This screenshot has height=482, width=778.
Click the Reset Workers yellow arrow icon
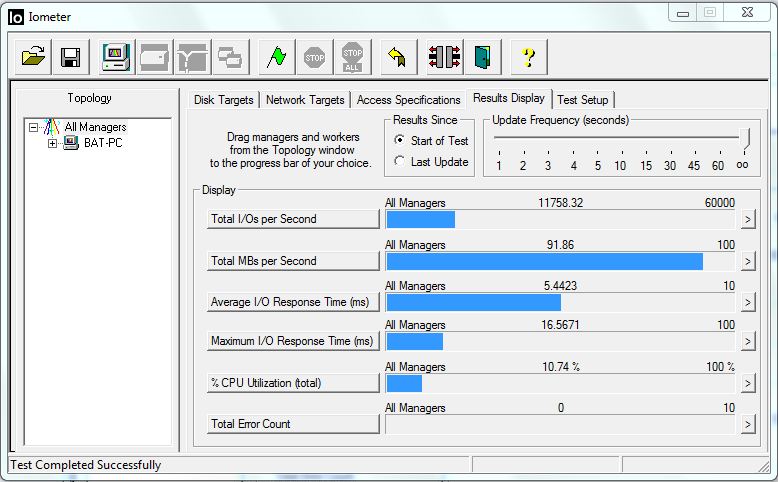398,57
